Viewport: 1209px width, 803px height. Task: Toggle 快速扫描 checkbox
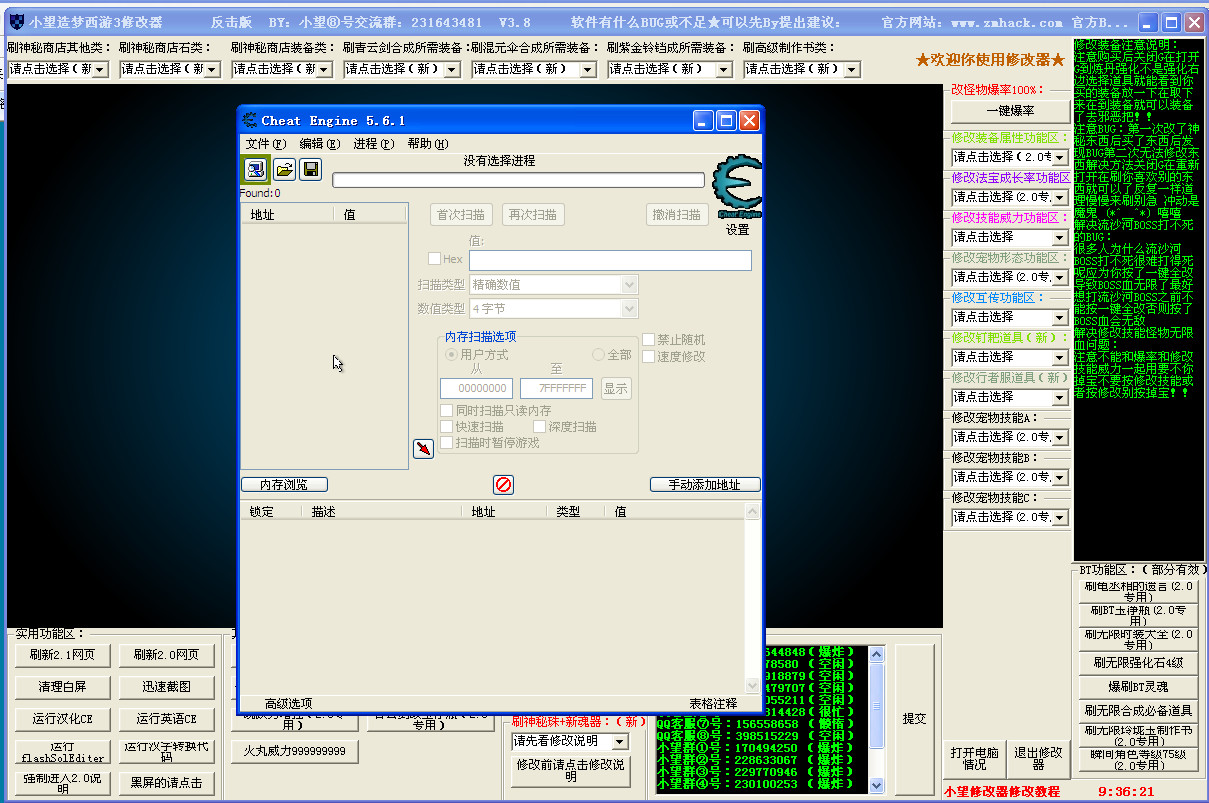pos(447,427)
